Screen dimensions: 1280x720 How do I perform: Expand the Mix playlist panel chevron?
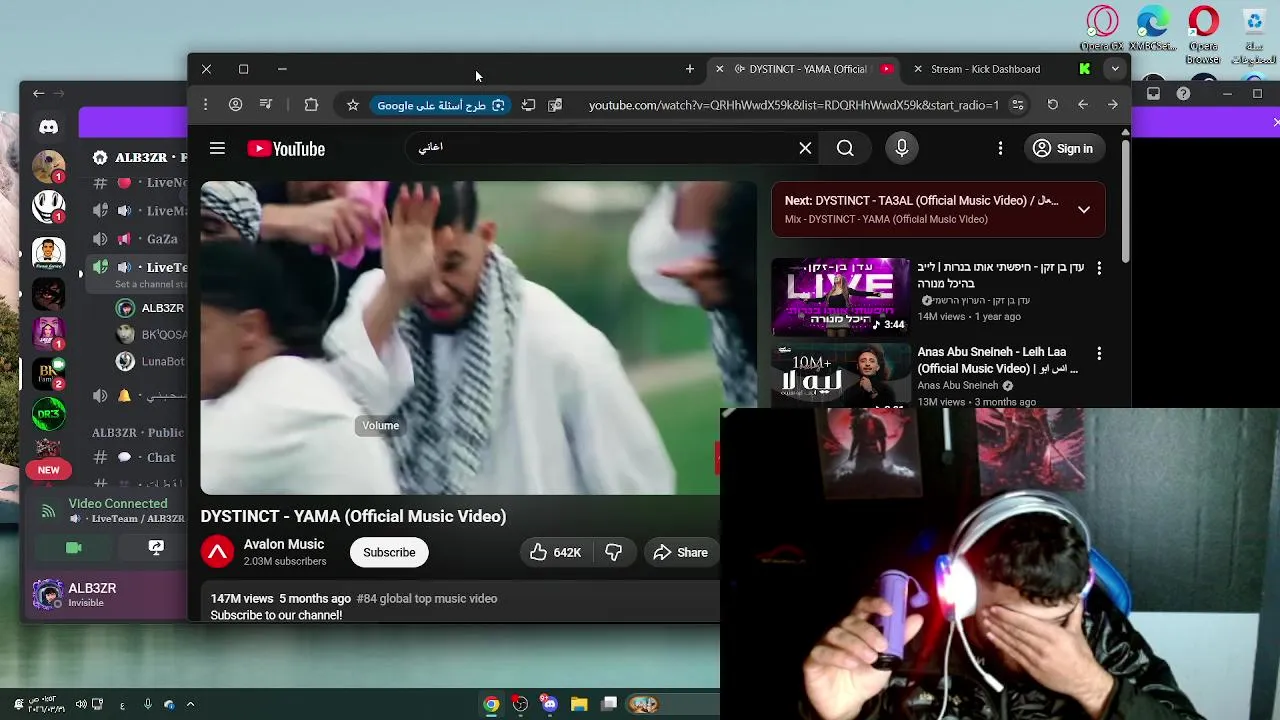click(1084, 209)
